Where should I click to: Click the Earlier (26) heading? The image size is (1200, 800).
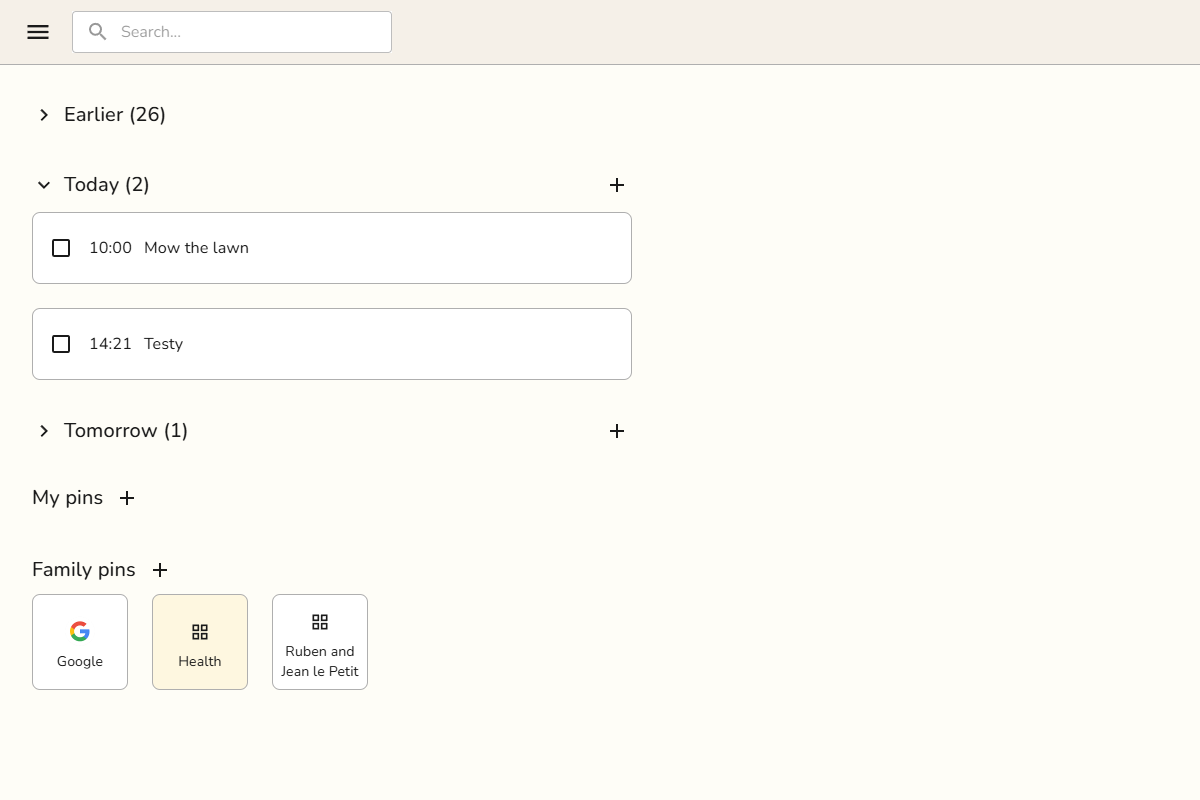(x=115, y=115)
